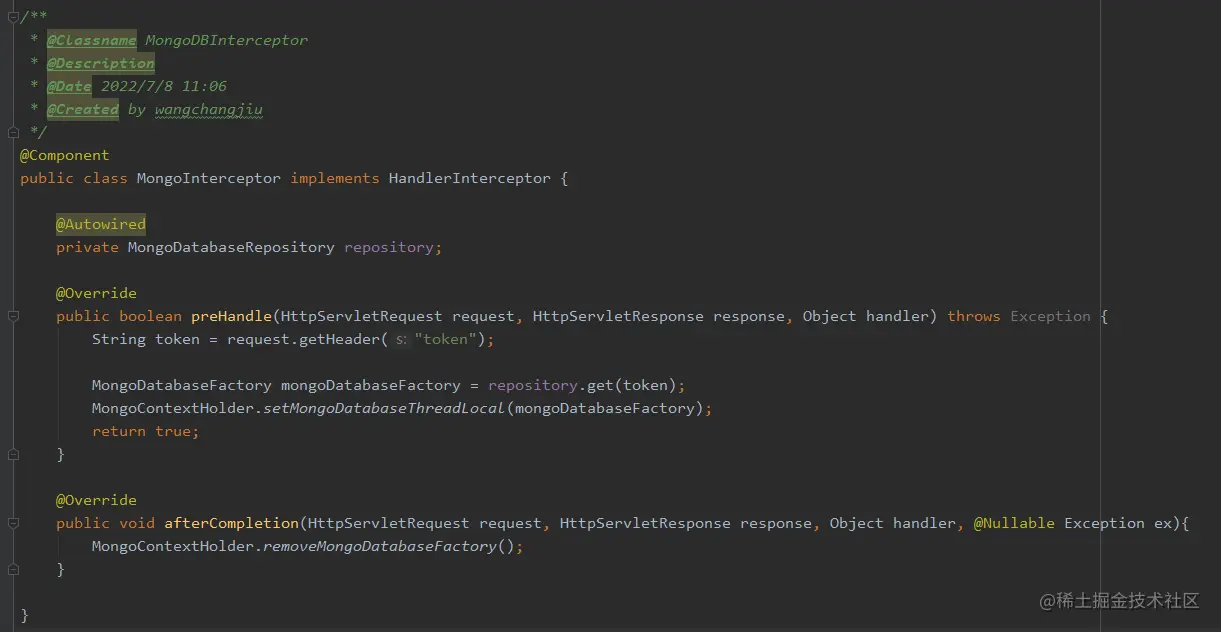Click the repository.get(token) call
1221x632 pixels.
click(583, 385)
